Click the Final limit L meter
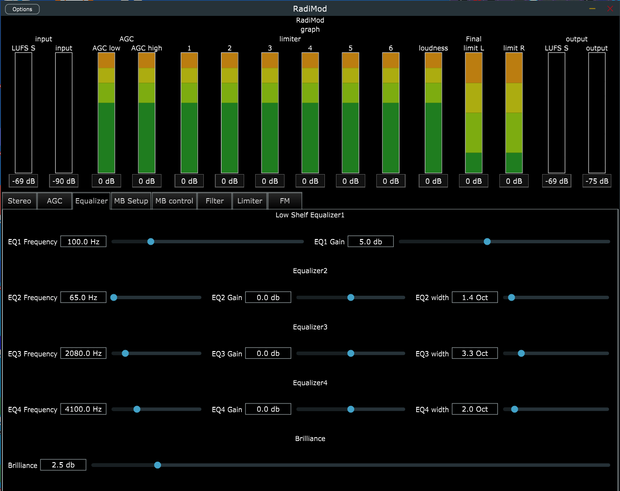Screen dimensions: 620x491 pyautogui.click(x=474, y=113)
